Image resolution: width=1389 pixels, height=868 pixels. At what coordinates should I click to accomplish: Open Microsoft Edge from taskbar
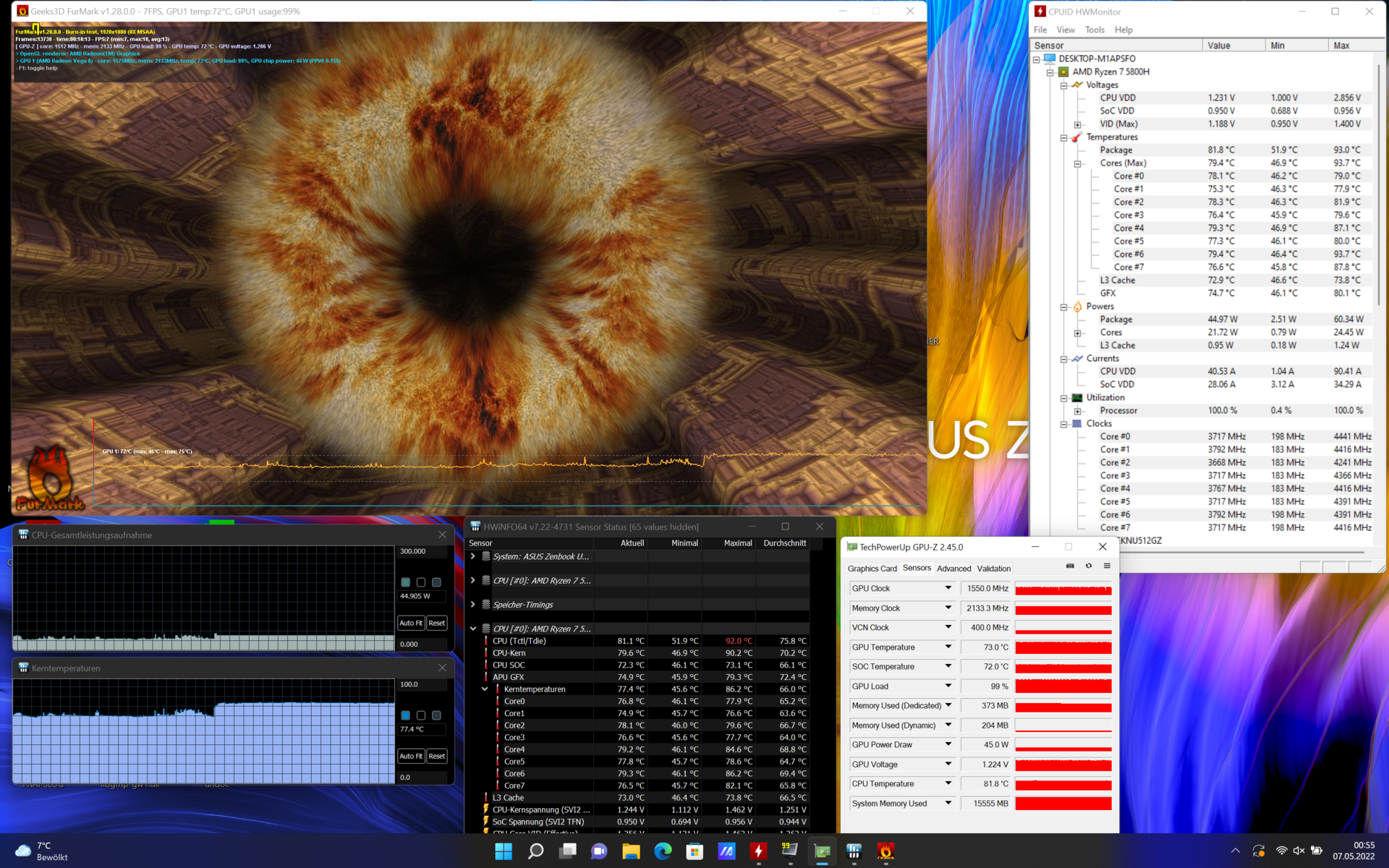coord(663,851)
